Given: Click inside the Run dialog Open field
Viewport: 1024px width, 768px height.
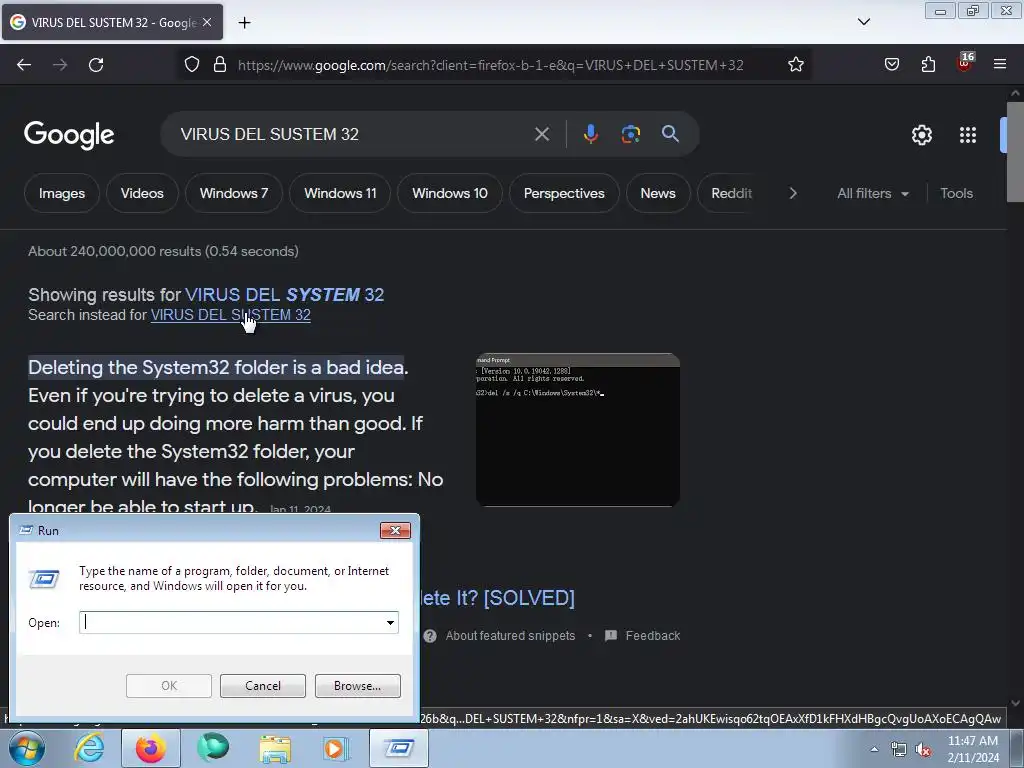Looking at the screenshot, I should (231, 622).
